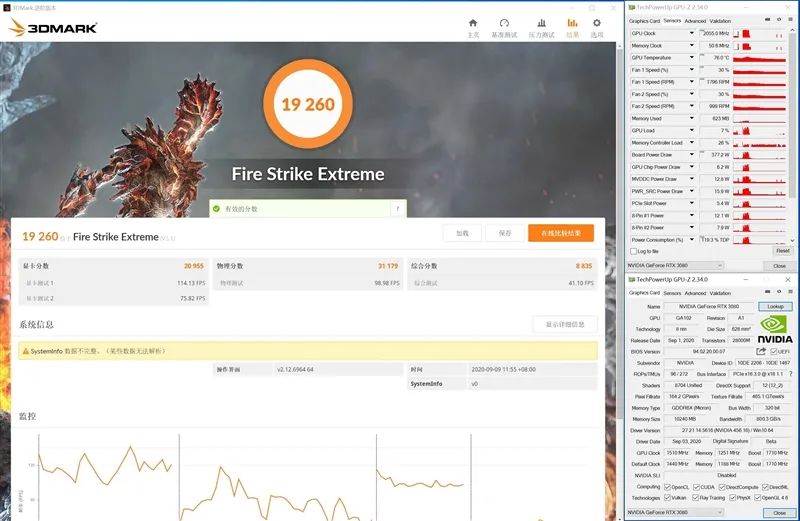The image size is (800, 521).
Task: Open the GPU Load sensor dropdown arrow
Action: (x=692, y=131)
